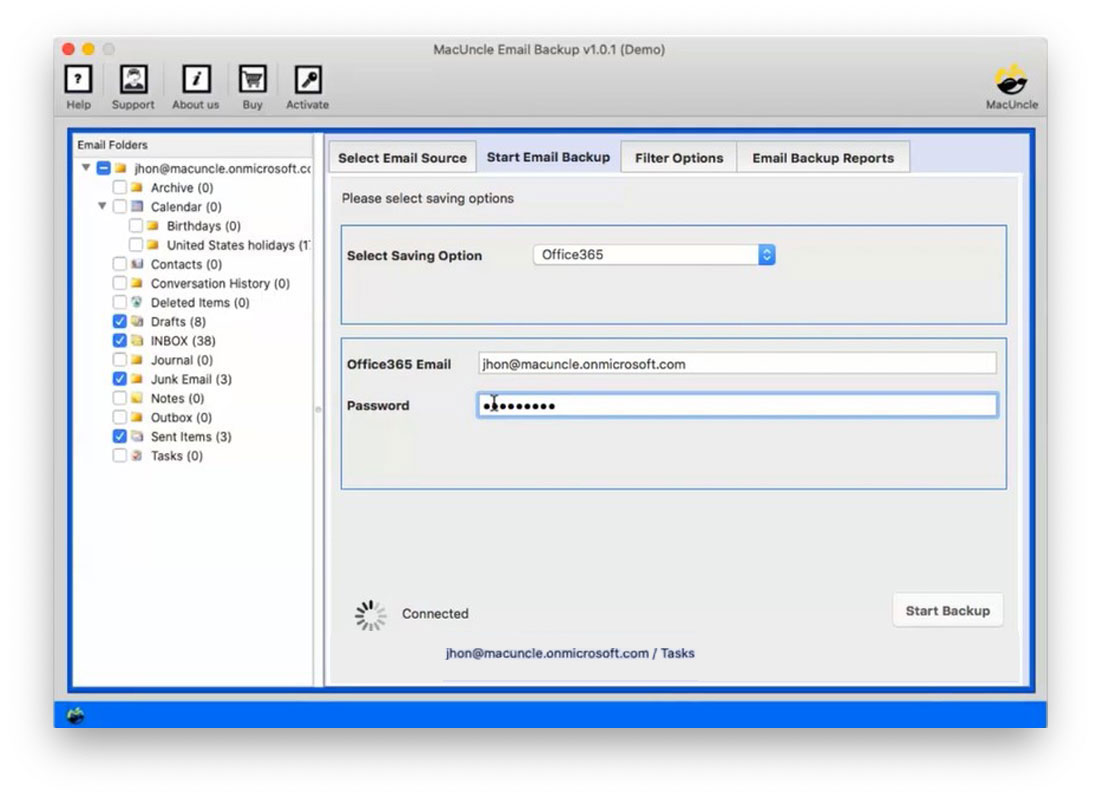Open the Email Backup Reports tab
The height and width of the screenshot is (799, 1096).
click(x=823, y=157)
